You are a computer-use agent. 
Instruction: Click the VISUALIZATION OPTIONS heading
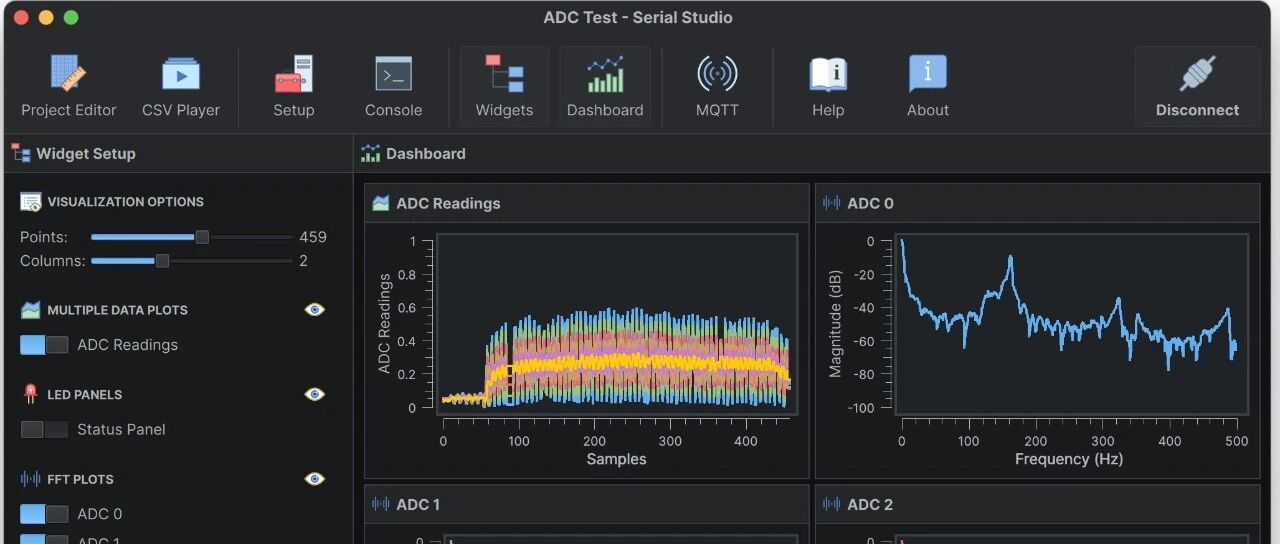(125, 202)
